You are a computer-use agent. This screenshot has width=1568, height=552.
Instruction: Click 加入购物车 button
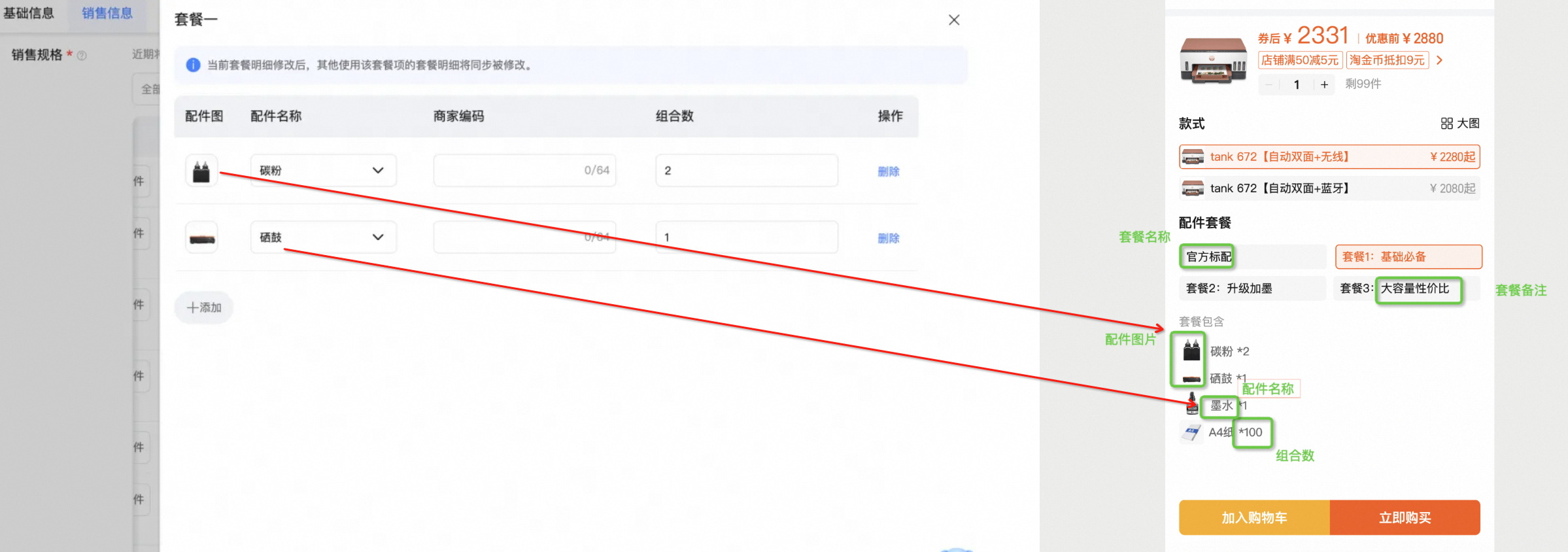click(x=1254, y=518)
